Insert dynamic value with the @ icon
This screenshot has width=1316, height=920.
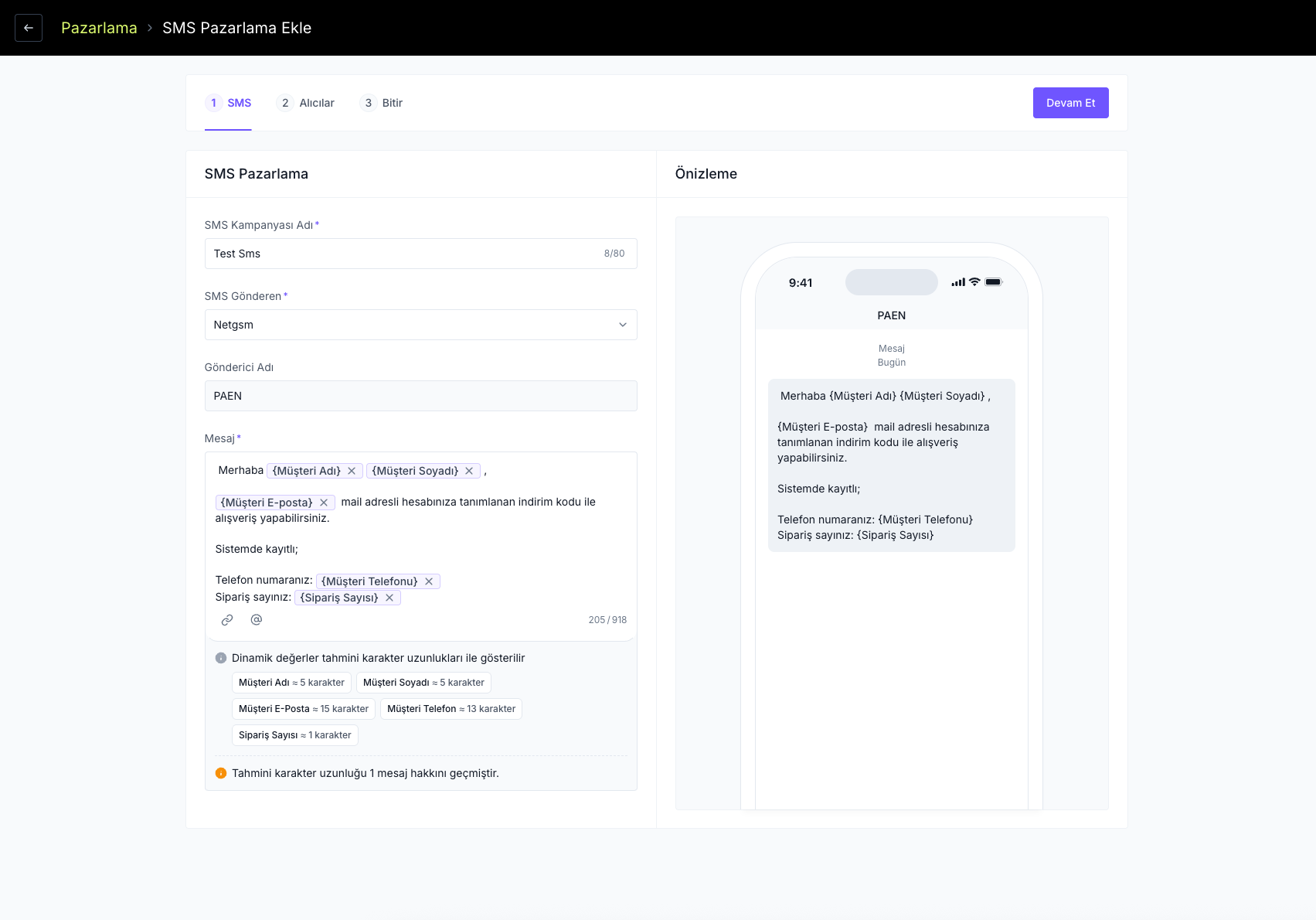click(257, 620)
